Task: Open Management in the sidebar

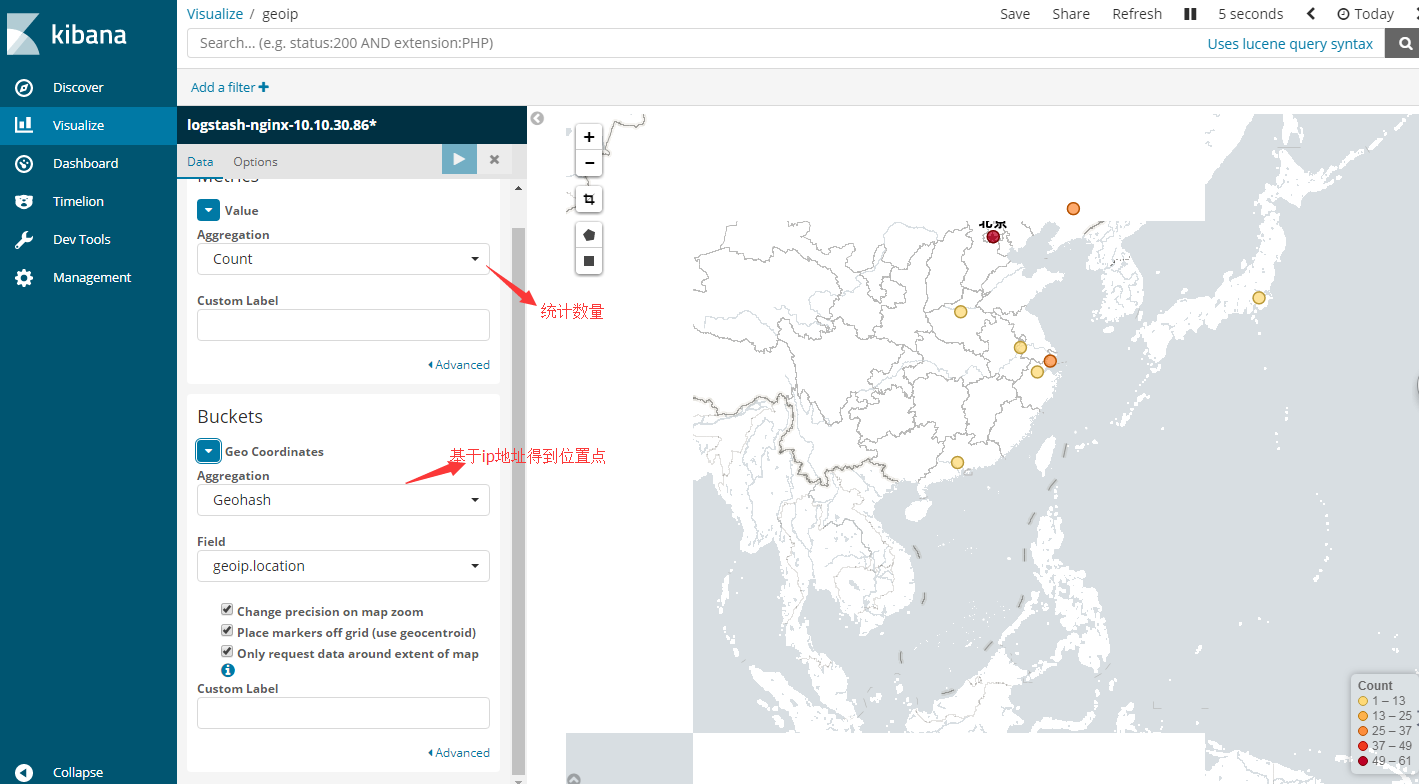Action: click(92, 278)
